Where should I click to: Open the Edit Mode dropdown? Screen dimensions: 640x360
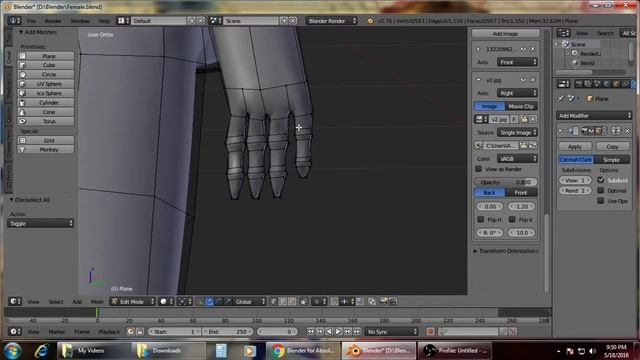pos(133,302)
